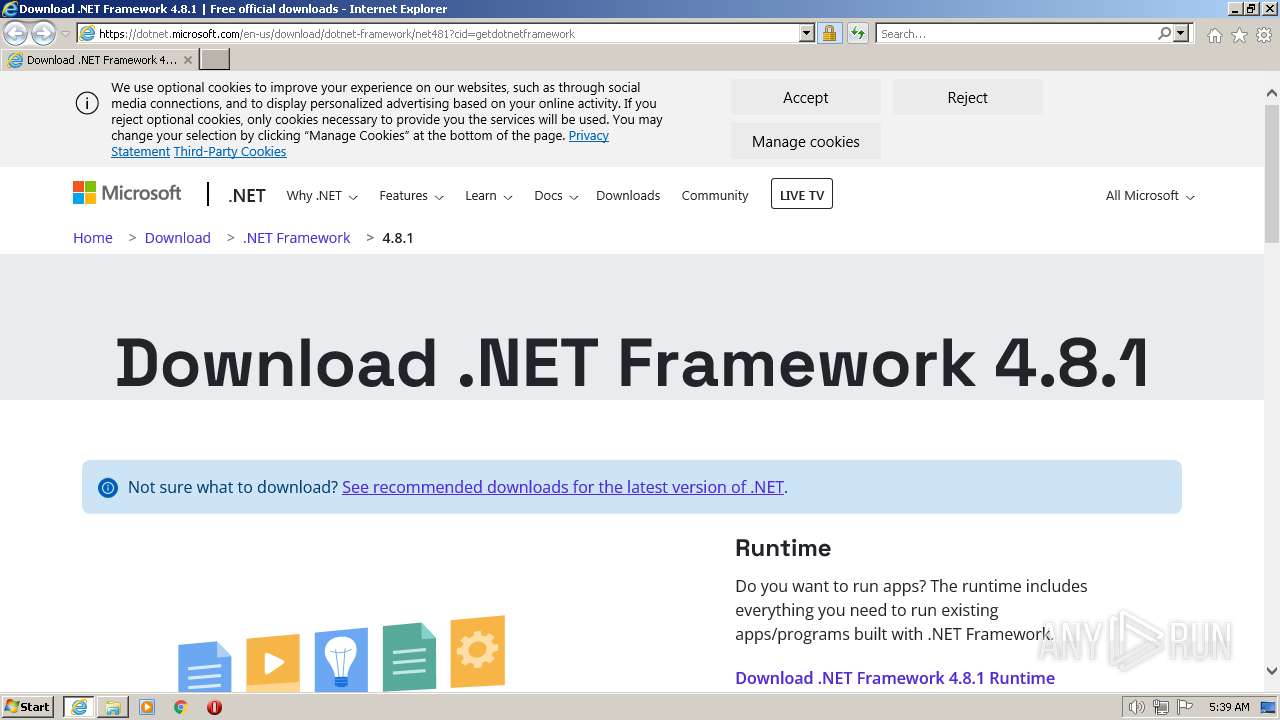1280x720 pixels.
Task: Click the network tray icon
Action: pyautogui.click(x=1161, y=707)
